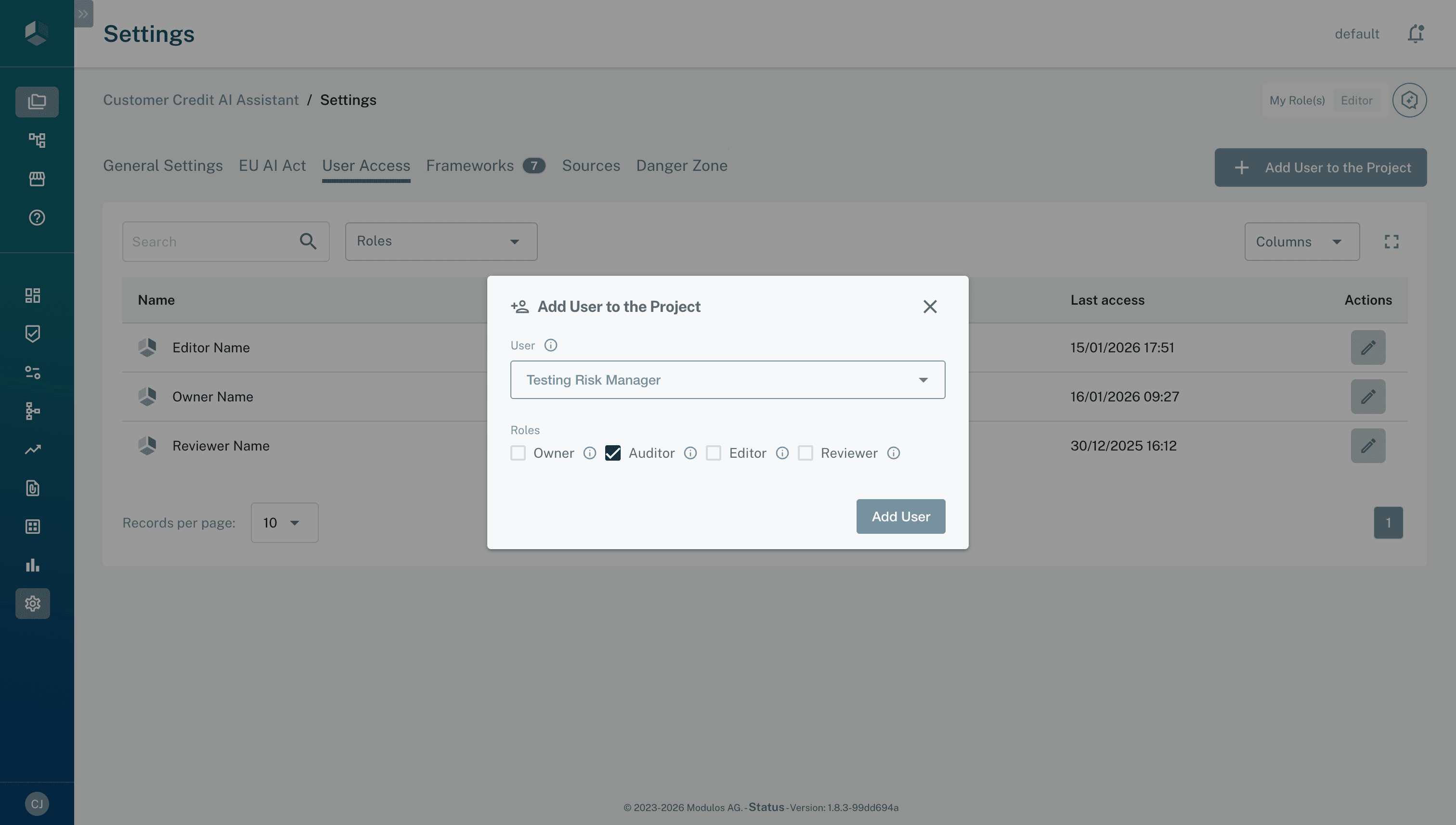The width and height of the screenshot is (1456, 825).
Task: Open the EU AI Act tab
Action: [x=272, y=166]
